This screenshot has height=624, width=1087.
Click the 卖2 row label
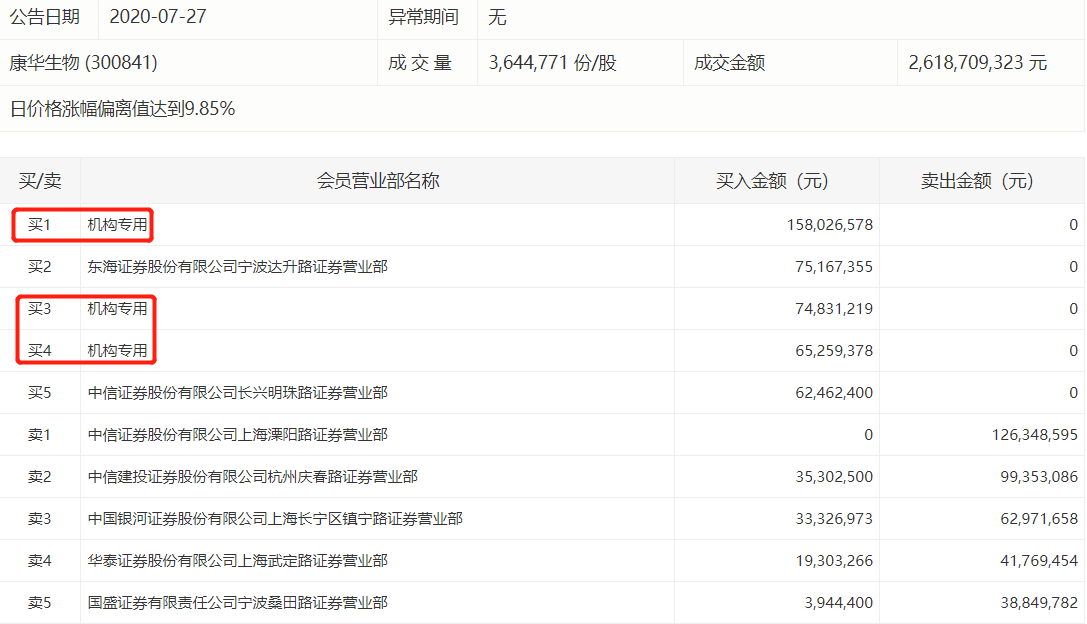40,477
